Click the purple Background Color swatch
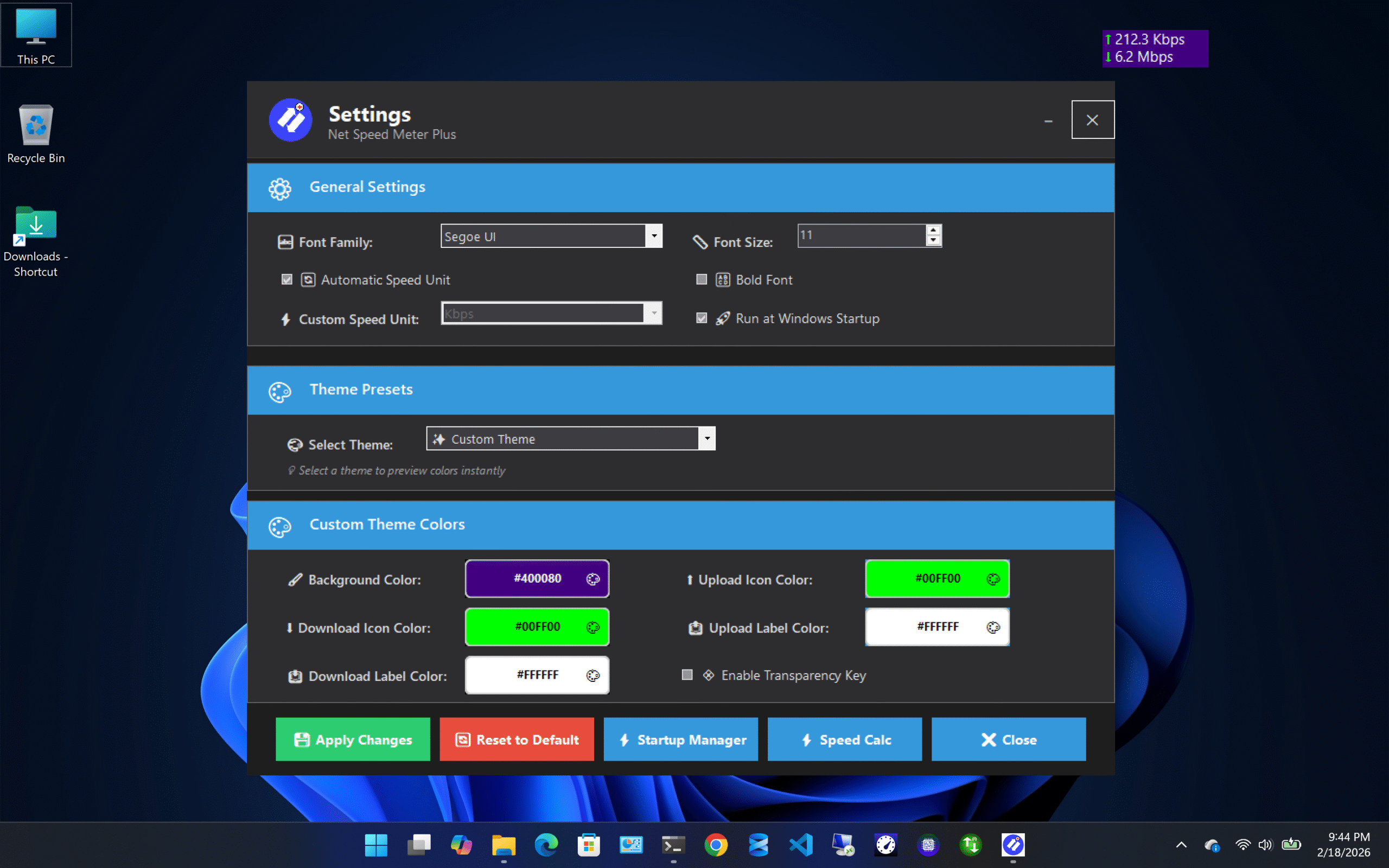Viewport: 1389px width, 868px height. click(537, 579)
